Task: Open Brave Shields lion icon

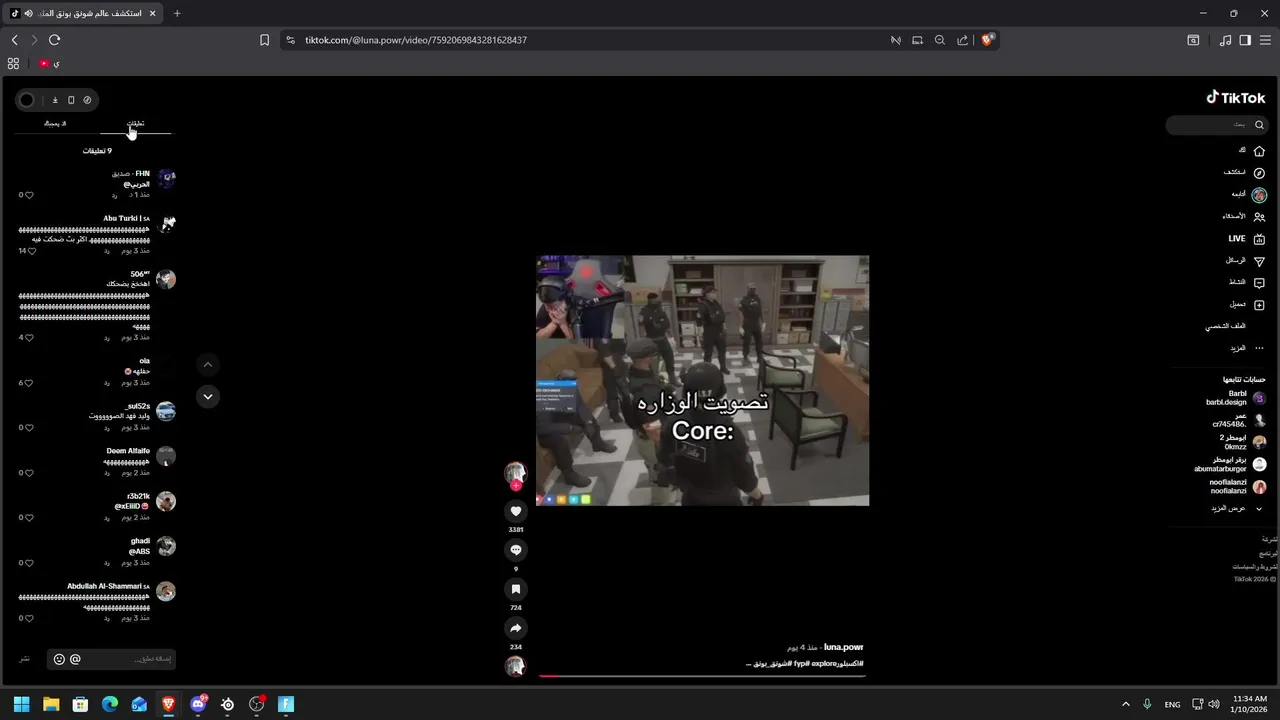Action: (987, 40)
